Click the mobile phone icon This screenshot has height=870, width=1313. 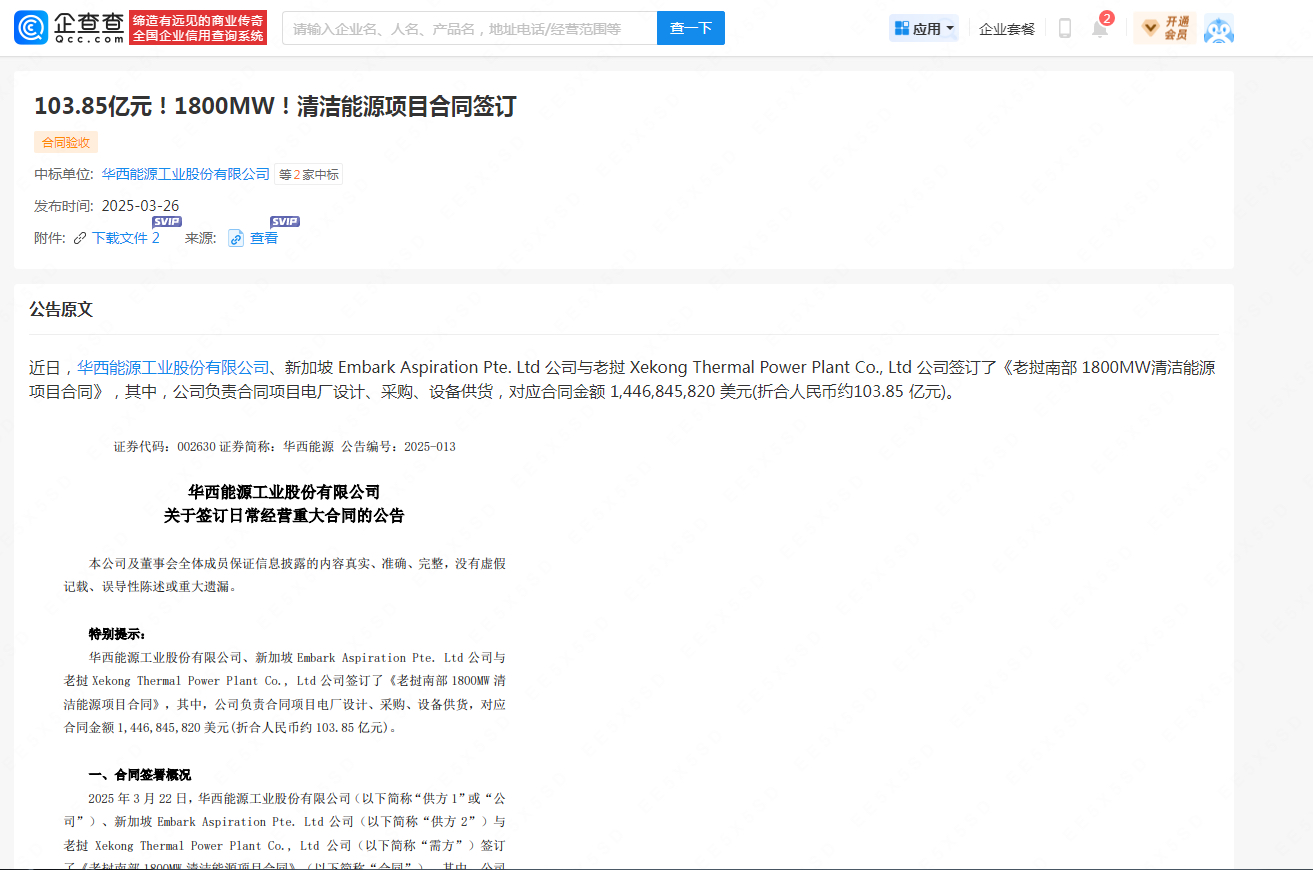point(1065,28)
